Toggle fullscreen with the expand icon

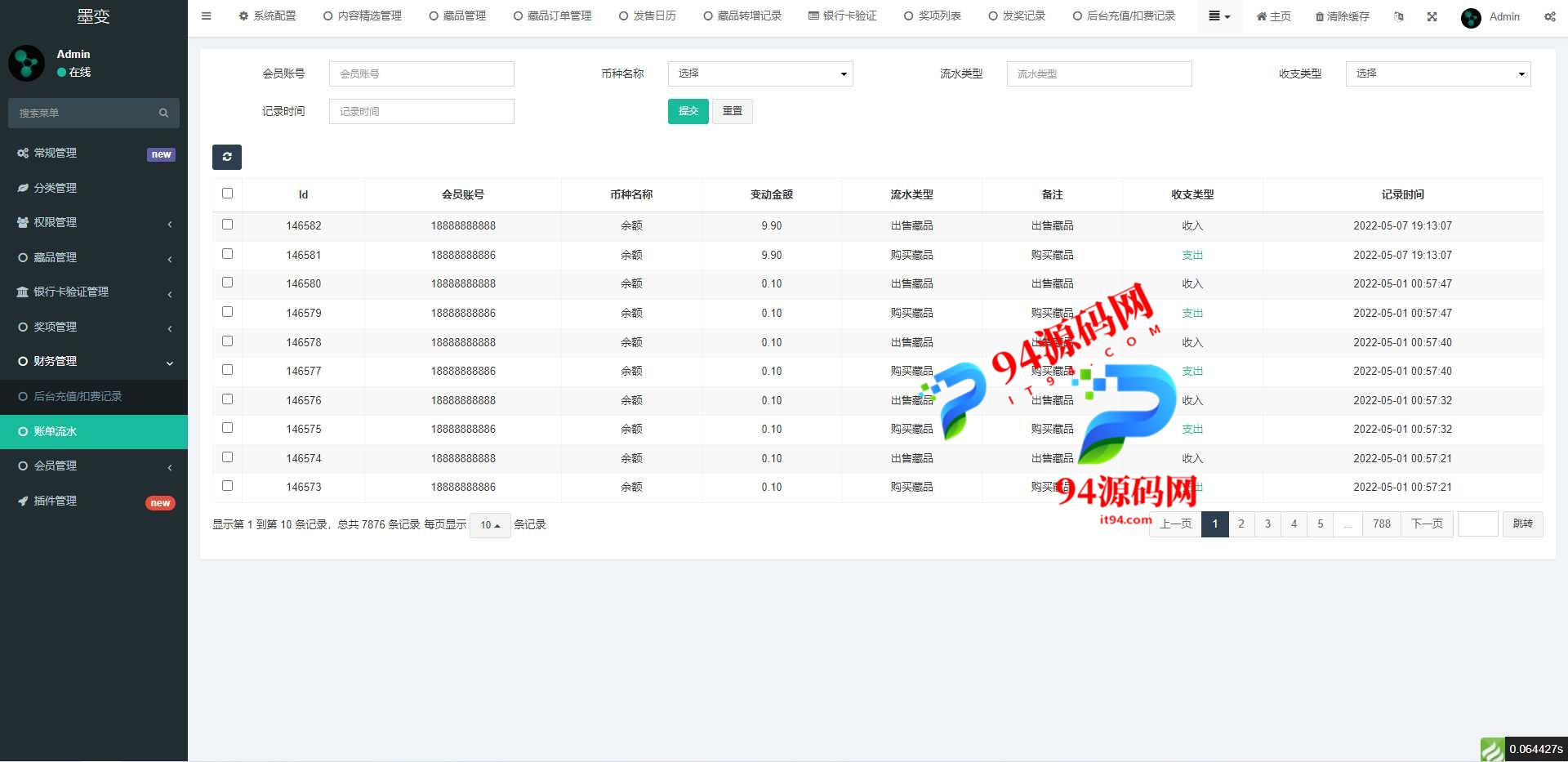click(1432, 16)
